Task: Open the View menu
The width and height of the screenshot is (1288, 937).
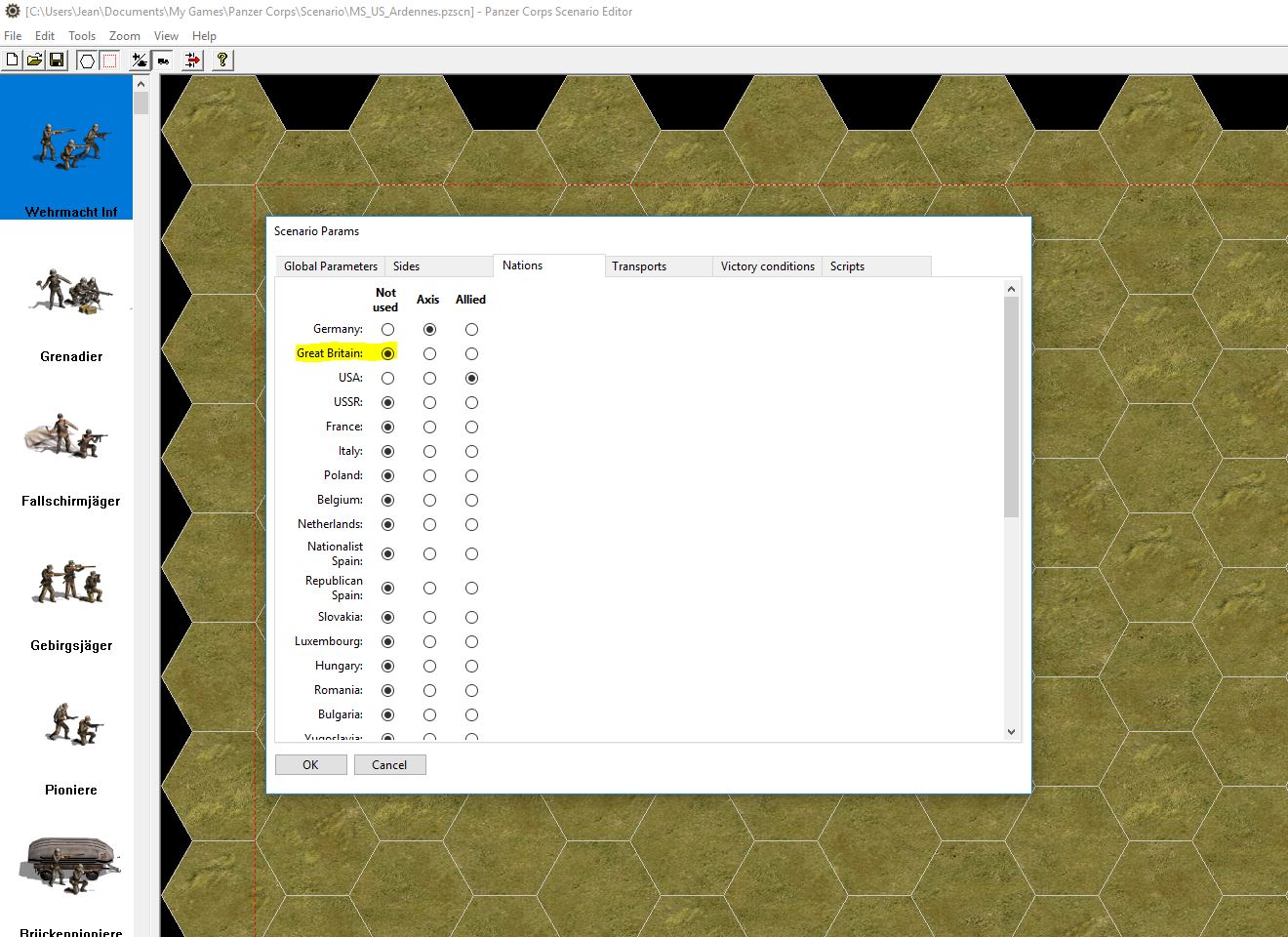Action: coord(166,36)
